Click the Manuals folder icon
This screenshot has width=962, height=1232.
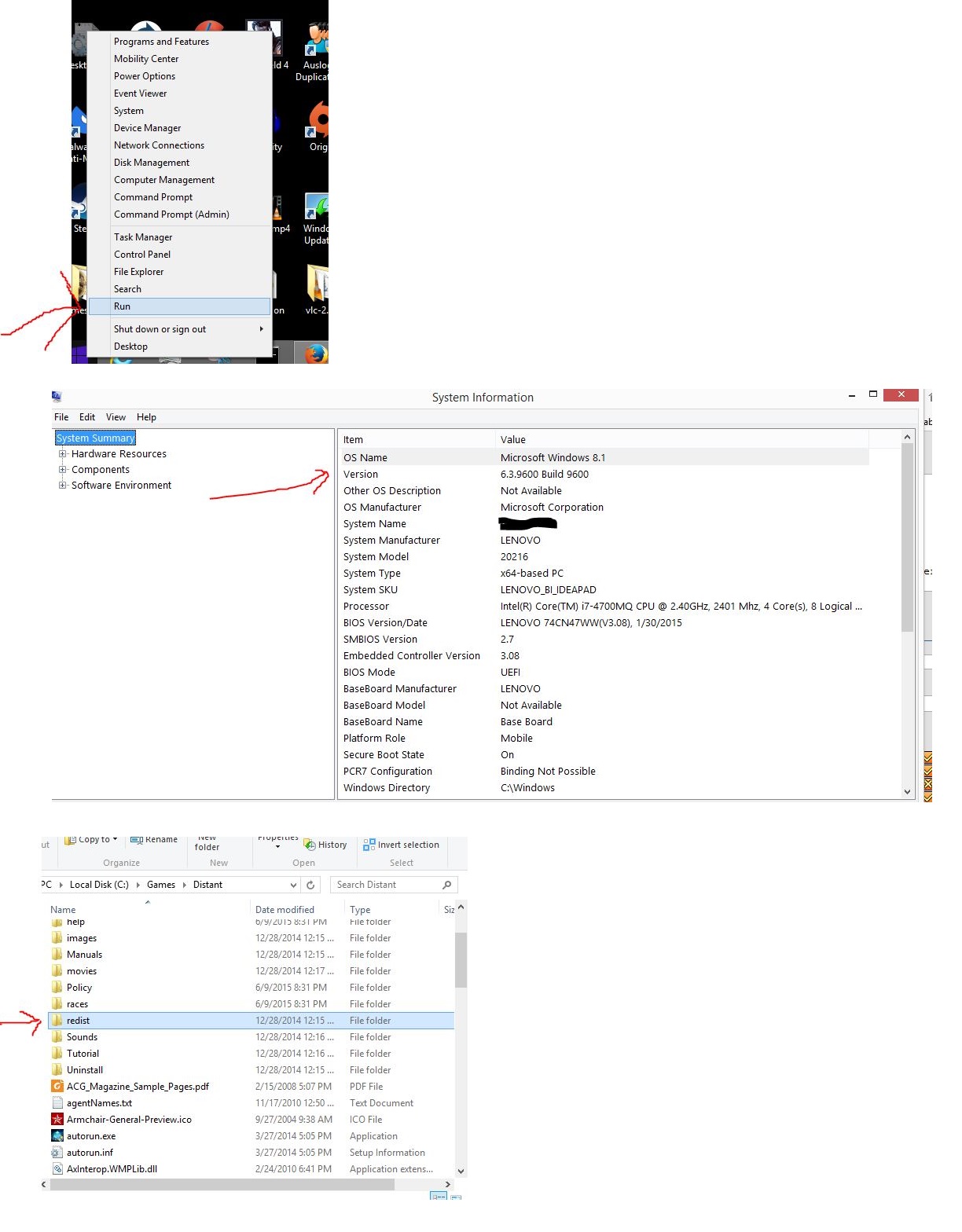tap(57, 954)
